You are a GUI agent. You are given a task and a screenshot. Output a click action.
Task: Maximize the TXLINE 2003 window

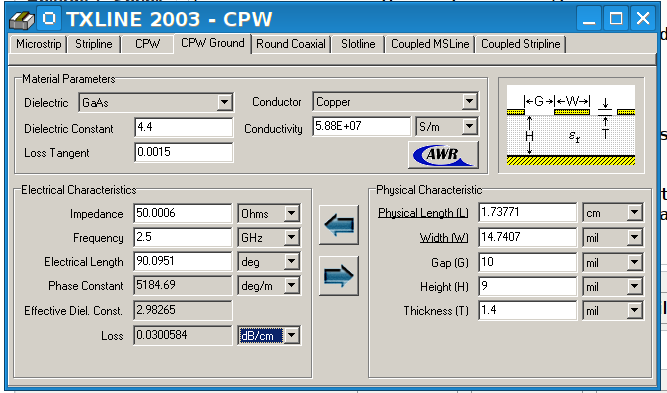616,18
